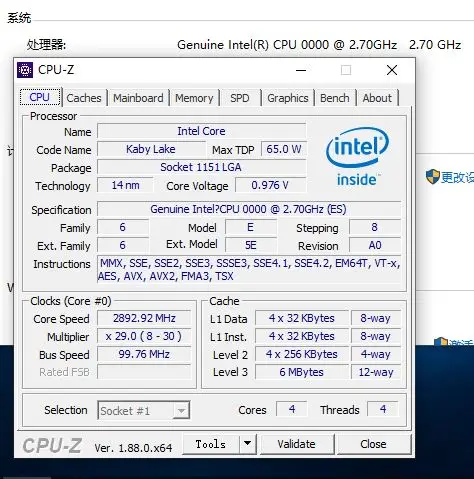Click the CPU-Z title bar app icon
Screen dimensions: 474x479
click(25, 70)
